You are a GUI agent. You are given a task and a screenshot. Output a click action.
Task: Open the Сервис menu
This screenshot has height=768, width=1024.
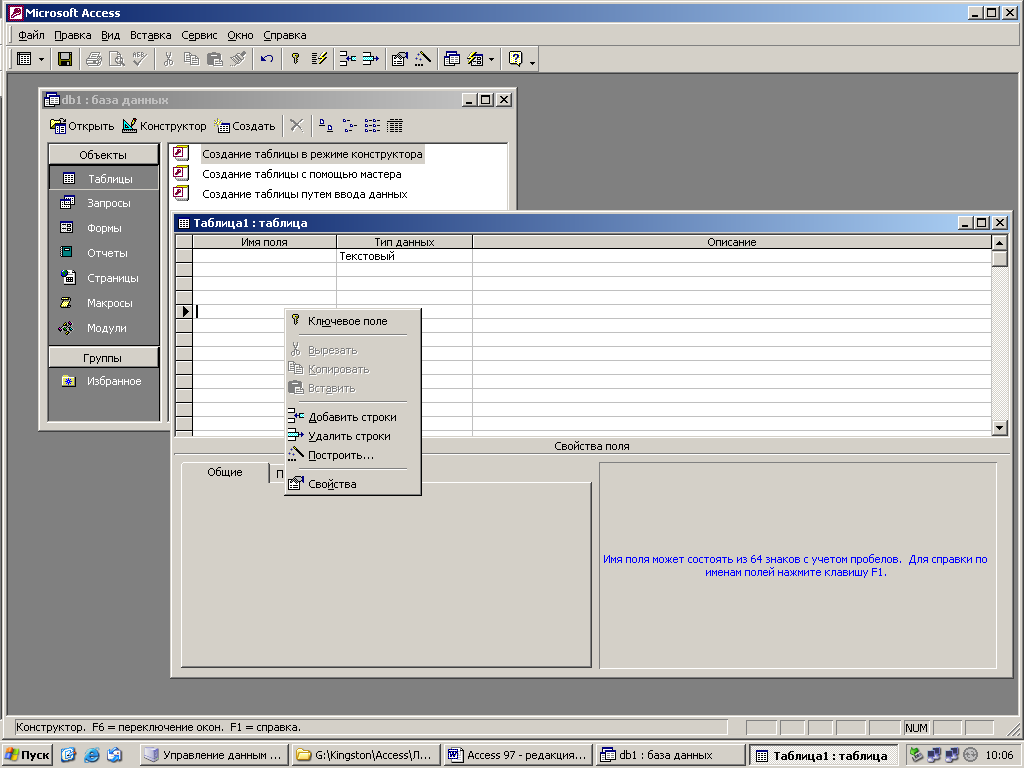[199, 35]
